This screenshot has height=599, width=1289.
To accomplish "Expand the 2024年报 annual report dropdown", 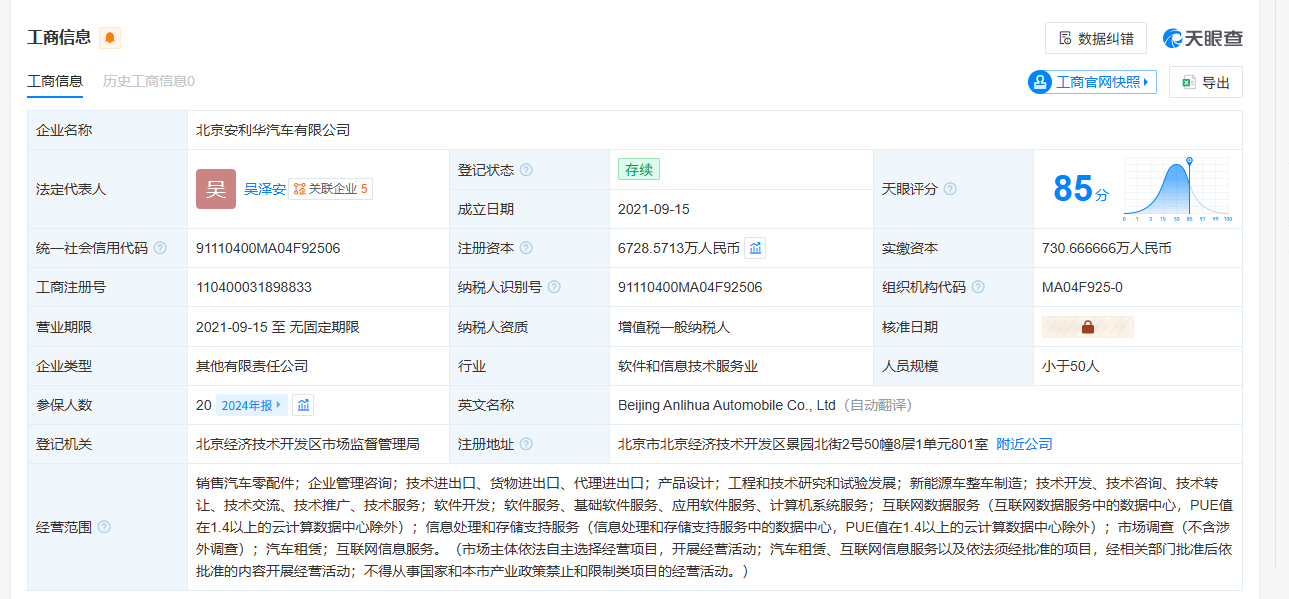I will (x=251, y=405).
